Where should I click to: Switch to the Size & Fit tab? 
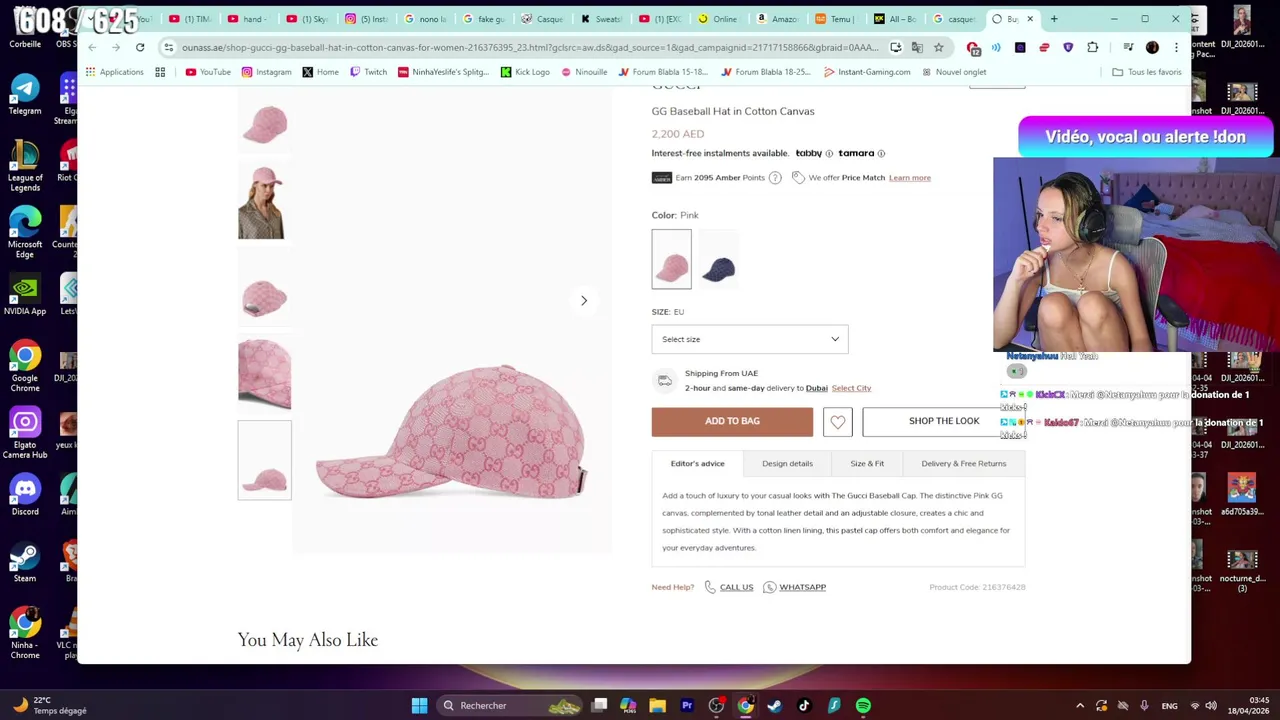coord(867,463)
